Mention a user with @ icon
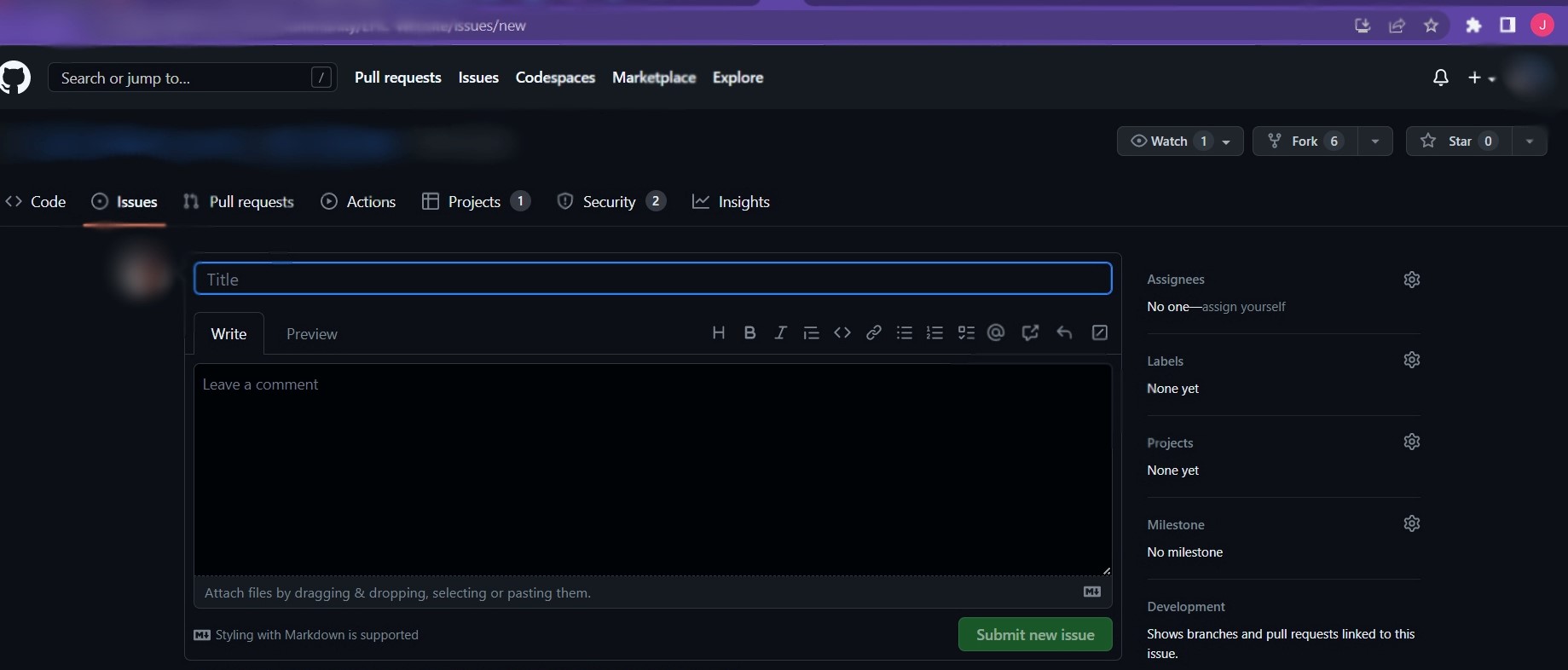 pyautogui.click(x=996, y=332)
